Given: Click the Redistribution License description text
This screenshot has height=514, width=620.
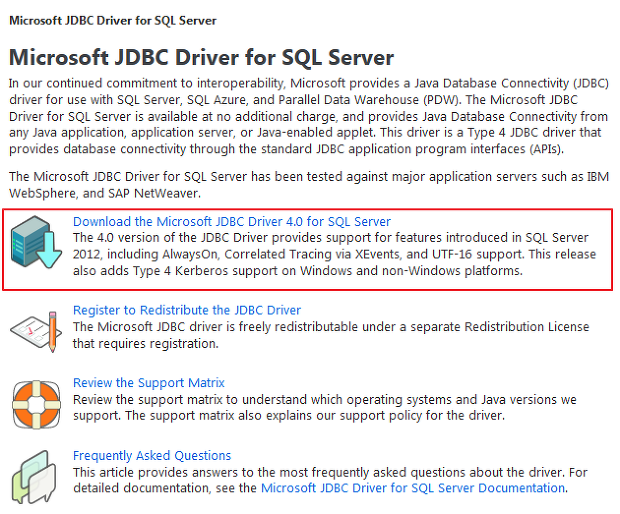Looking at the screenshot, I should coord(331,335).
